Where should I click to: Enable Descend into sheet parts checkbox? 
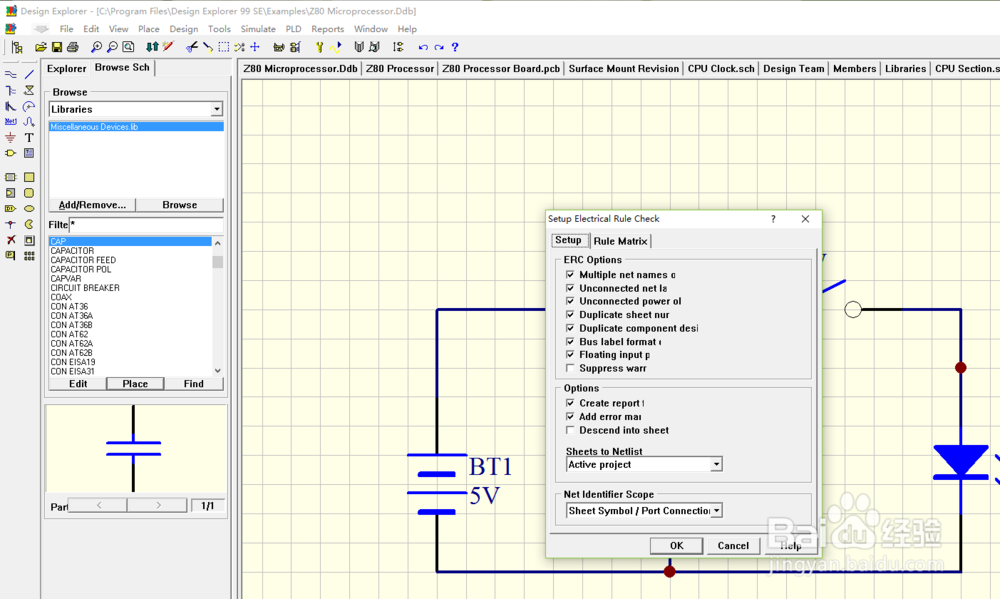570,430
